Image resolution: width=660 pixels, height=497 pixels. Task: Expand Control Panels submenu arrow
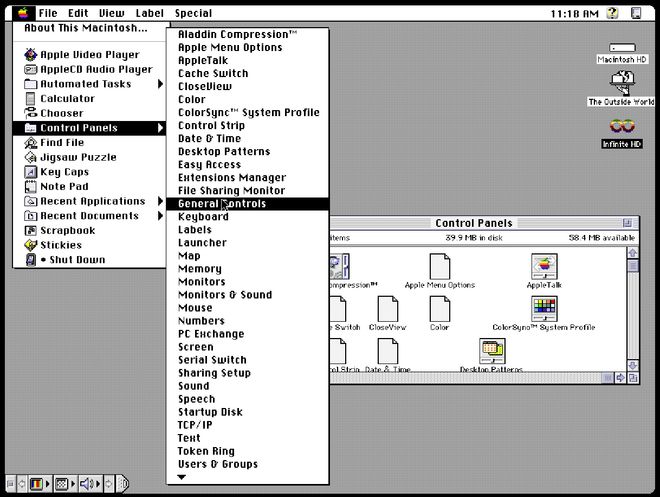point(160,128)
